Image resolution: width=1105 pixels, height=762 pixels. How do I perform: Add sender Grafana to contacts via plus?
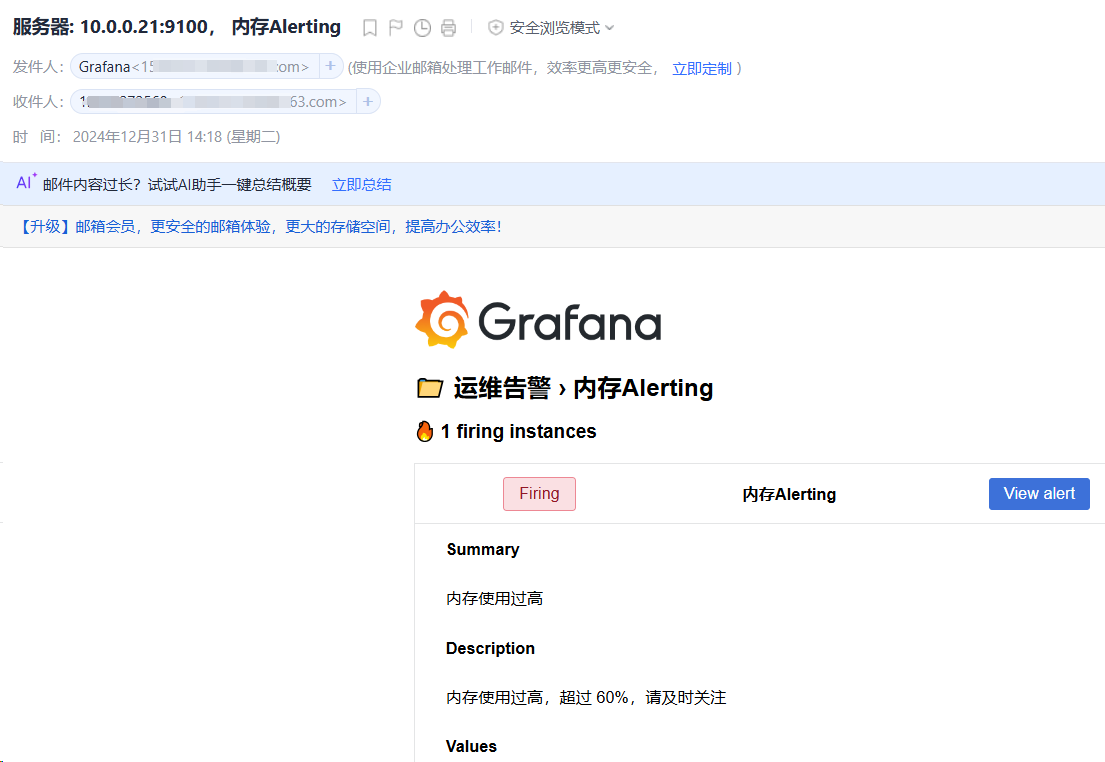coord(331,67)
